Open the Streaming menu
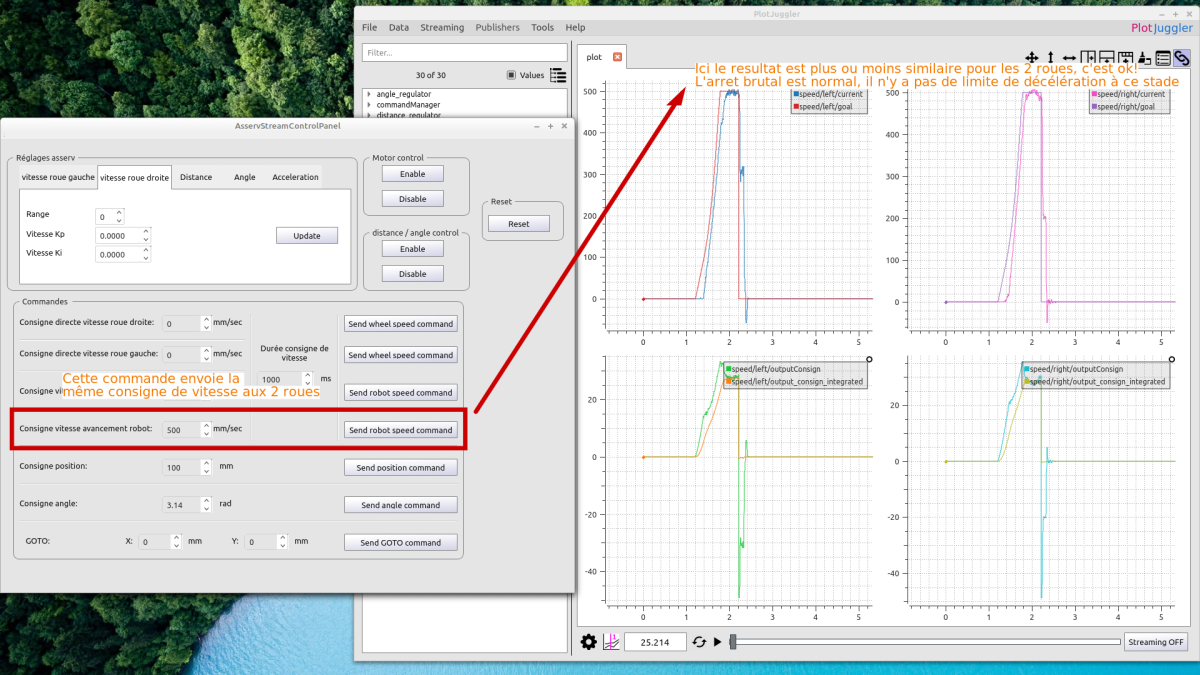Image resolution: width=1200 pixels, height=675 pixels. 442,28
